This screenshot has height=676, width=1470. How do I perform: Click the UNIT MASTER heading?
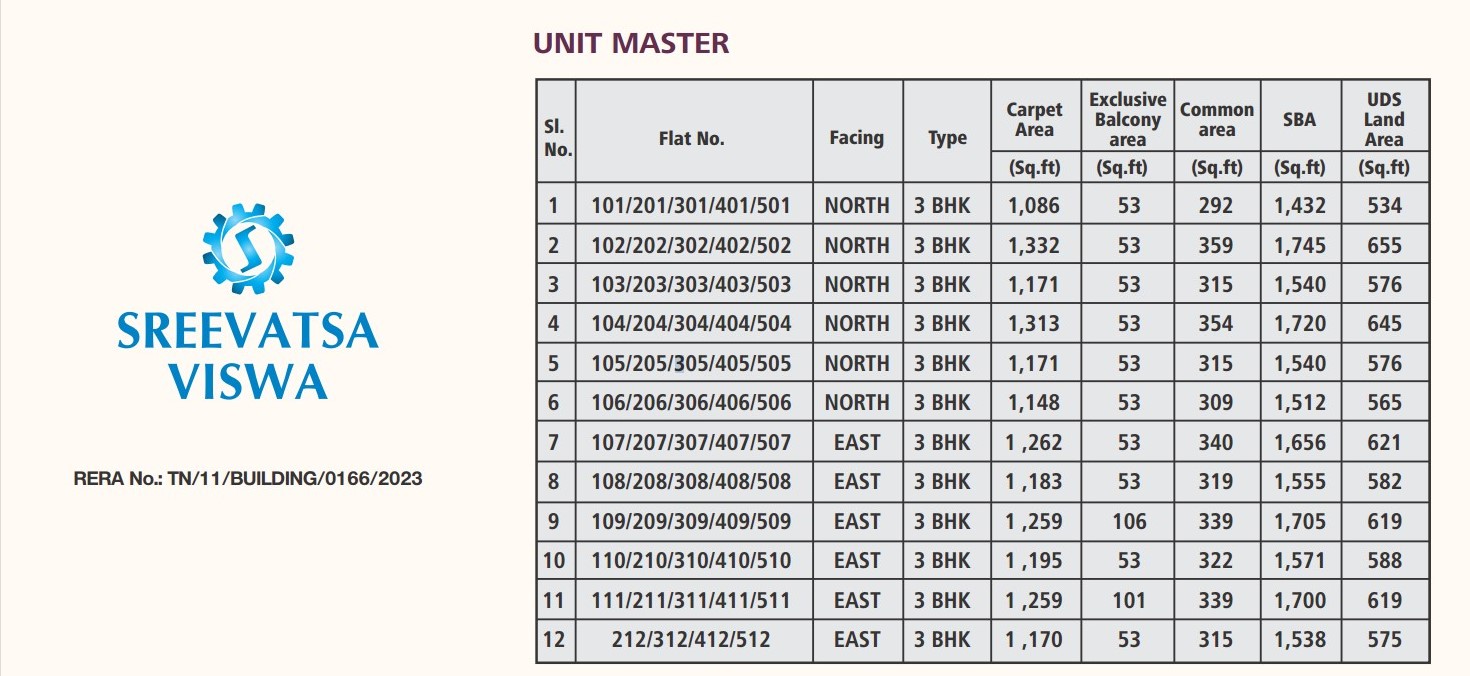[x=631, y=43]
